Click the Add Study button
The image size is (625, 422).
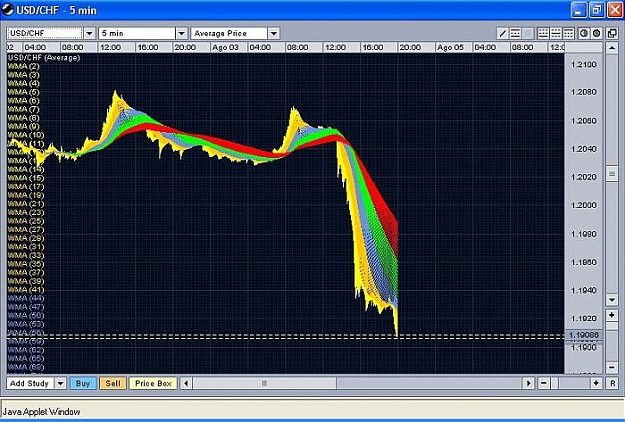pyautogui.click(x=31, y=383)
